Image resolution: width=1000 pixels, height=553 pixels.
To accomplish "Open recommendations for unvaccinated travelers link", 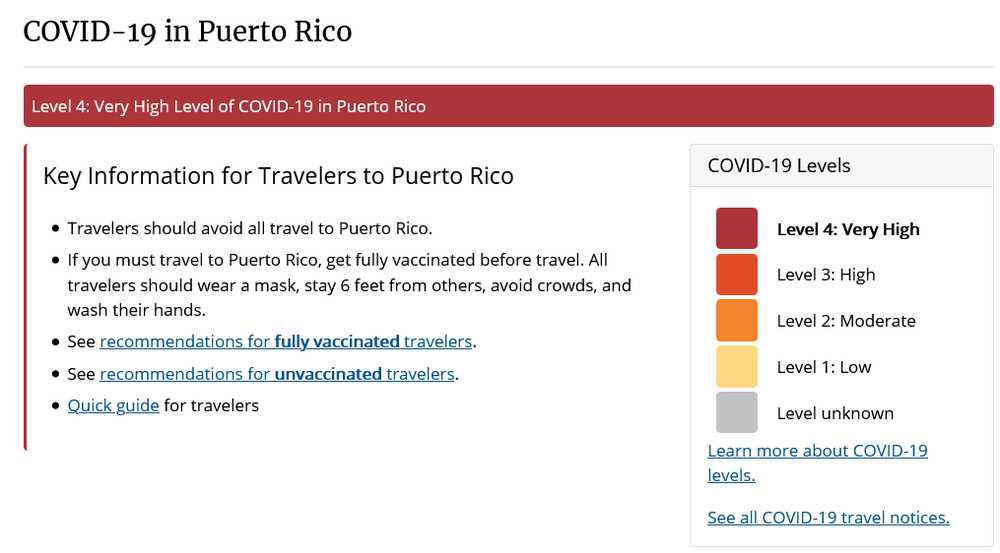I will [x=277, y=374].
